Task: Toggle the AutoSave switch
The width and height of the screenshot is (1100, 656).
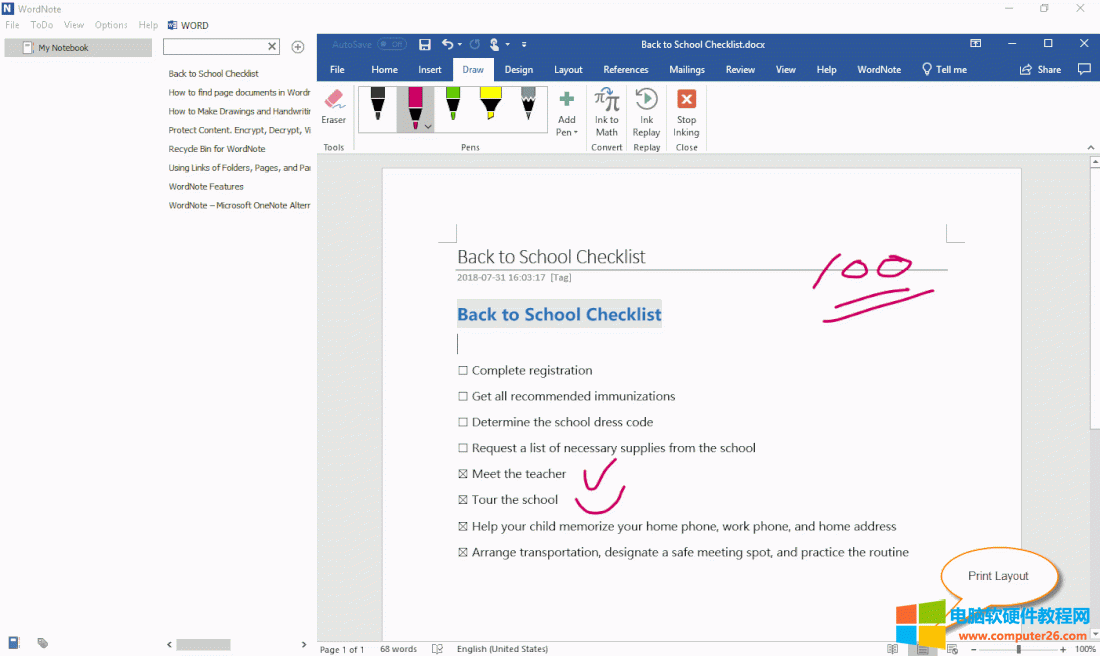Action: [392, 44]
